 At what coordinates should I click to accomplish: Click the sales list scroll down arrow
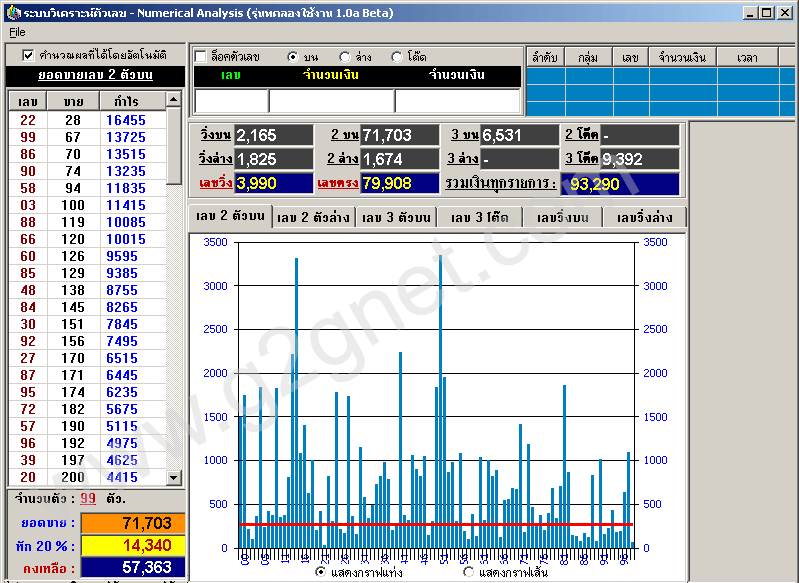[174, 478]
